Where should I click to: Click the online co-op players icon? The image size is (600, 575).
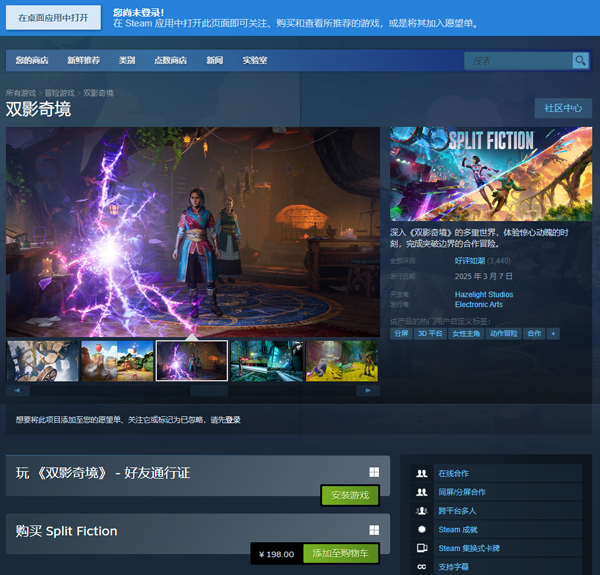pos(422,474)
